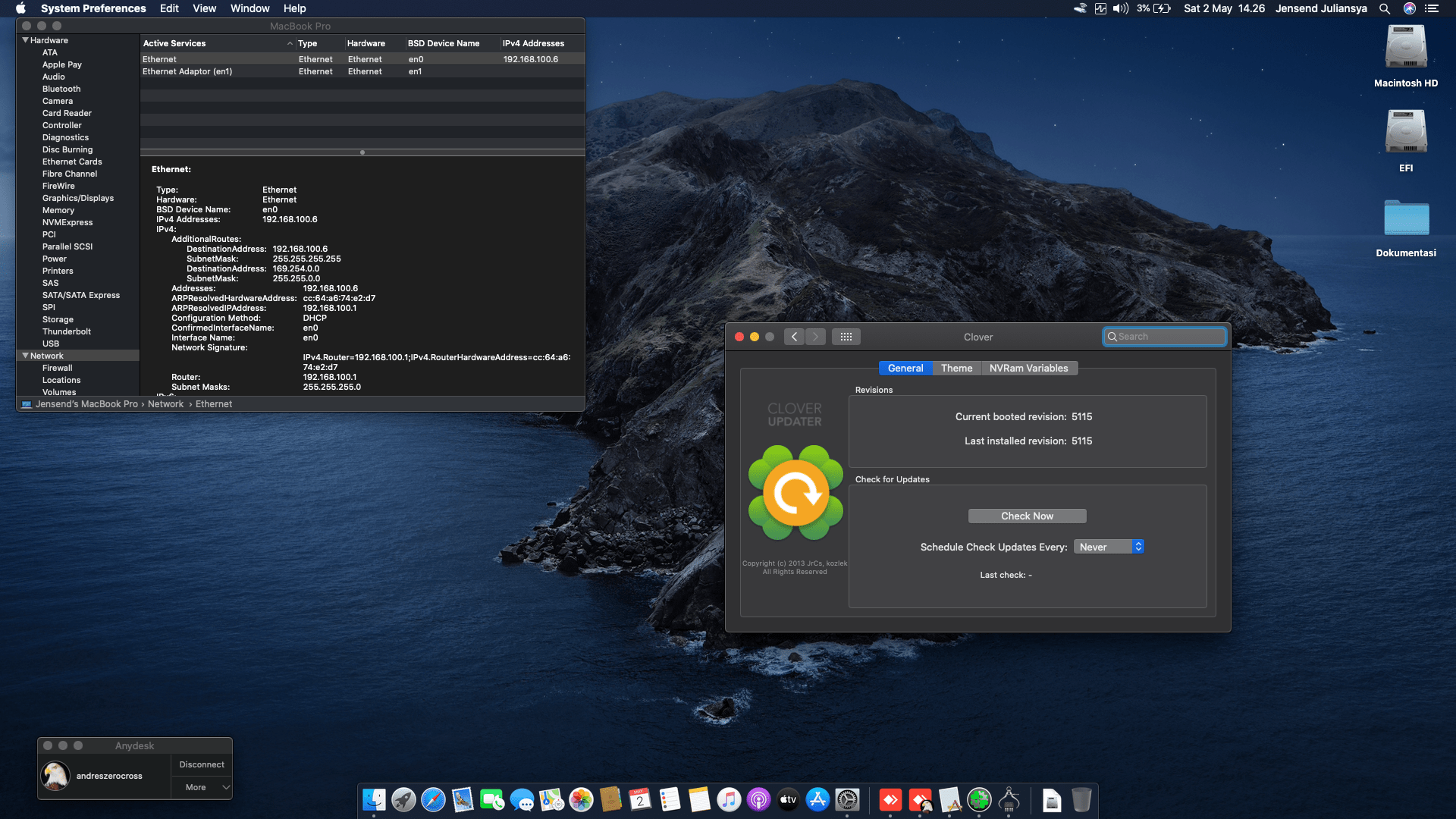Open Photos flower icon in dock
1456x819 pixels.
[581, 799]
